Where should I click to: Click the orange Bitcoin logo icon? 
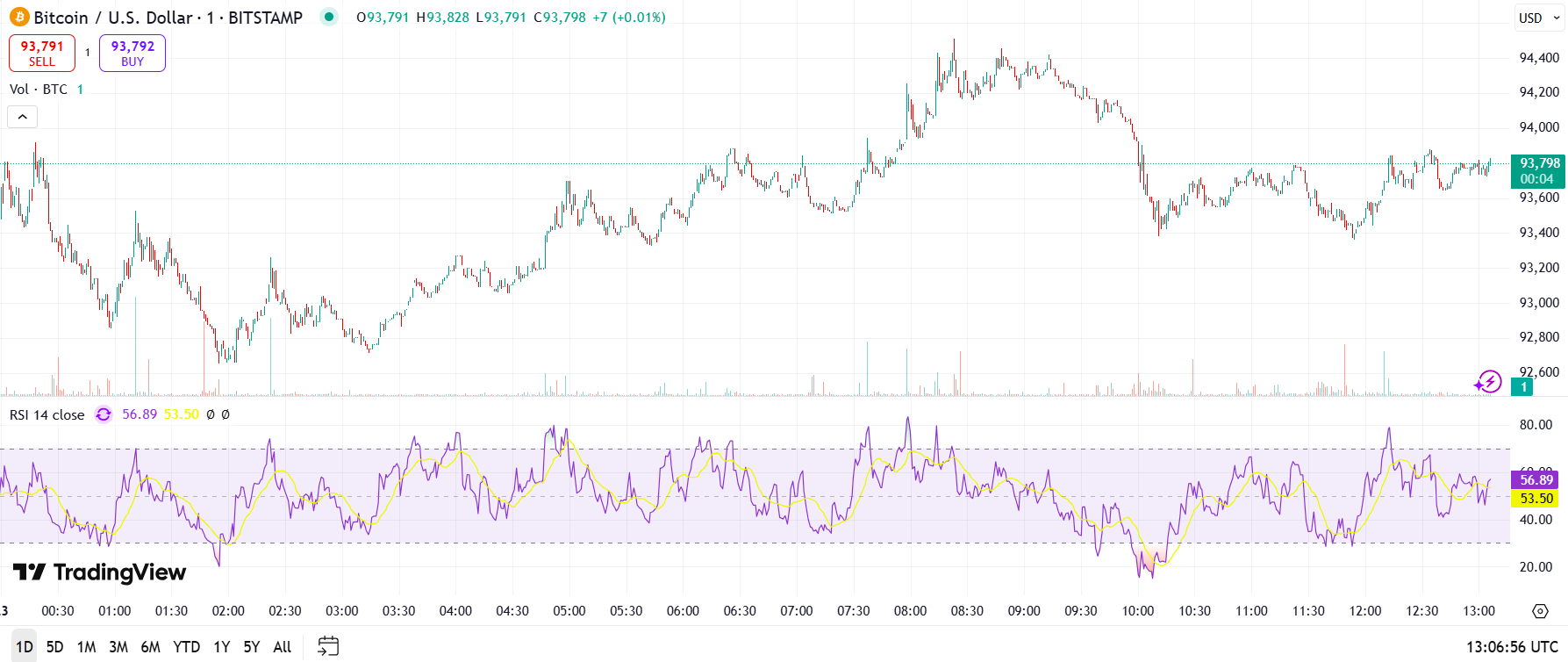19,18
